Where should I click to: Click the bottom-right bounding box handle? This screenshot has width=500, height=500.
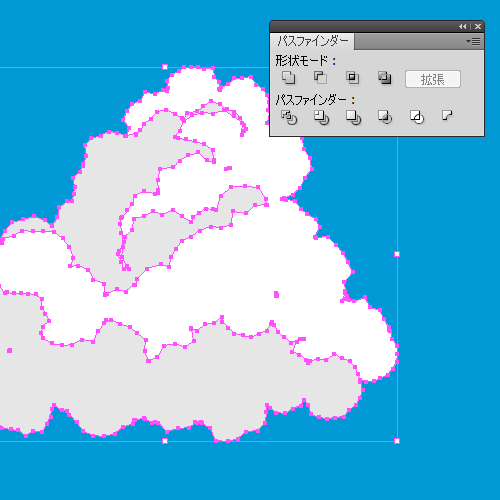[x=397, y=441]
